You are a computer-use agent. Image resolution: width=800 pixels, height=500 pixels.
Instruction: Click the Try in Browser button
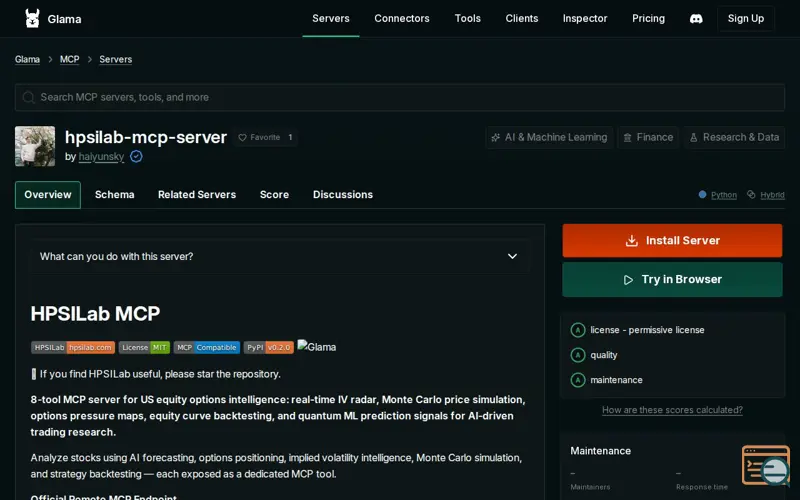coord(672,280)
